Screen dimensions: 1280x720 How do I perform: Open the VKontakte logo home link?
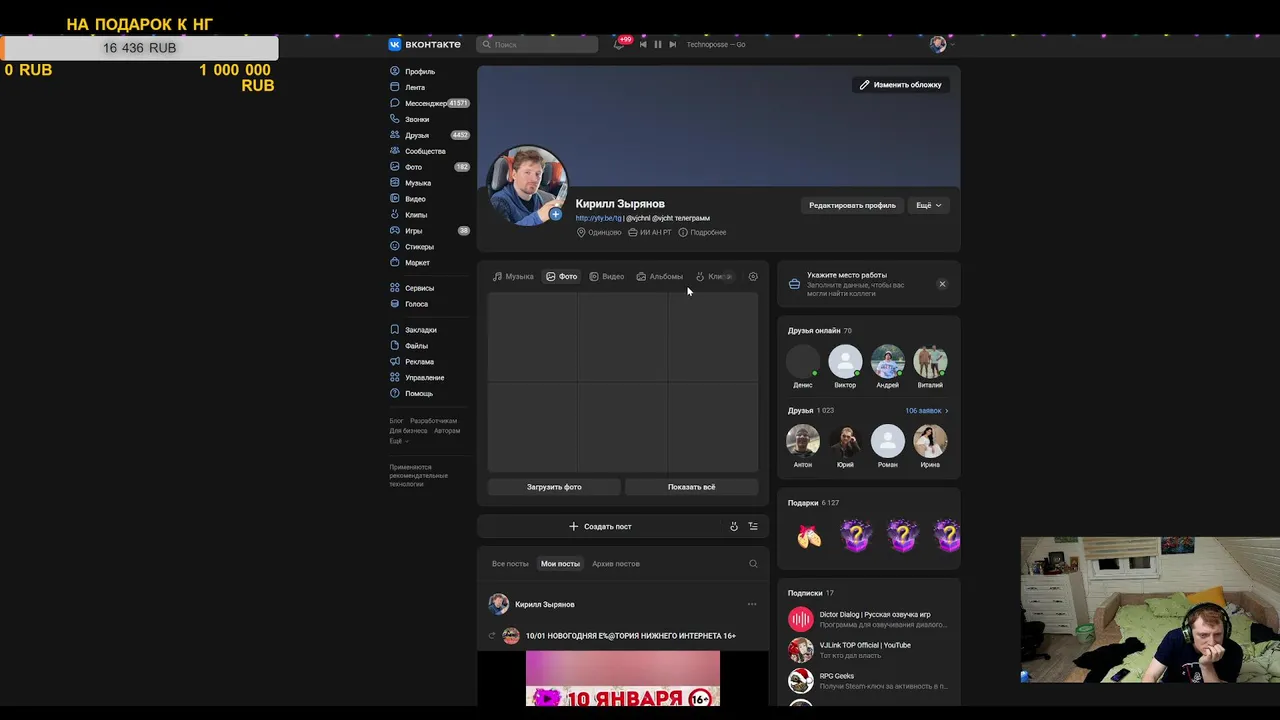click(425, 44)
